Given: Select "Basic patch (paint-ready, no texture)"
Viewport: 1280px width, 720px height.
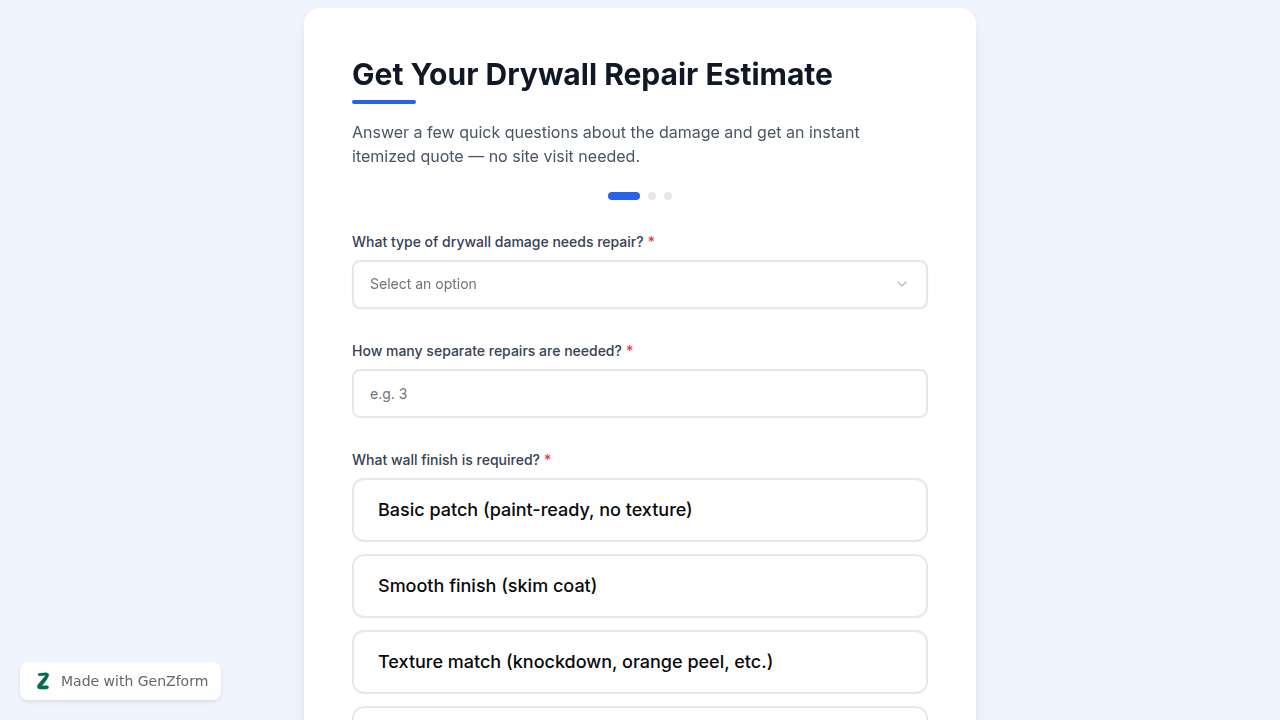Looking at the screenshot, I should [639, 510].
